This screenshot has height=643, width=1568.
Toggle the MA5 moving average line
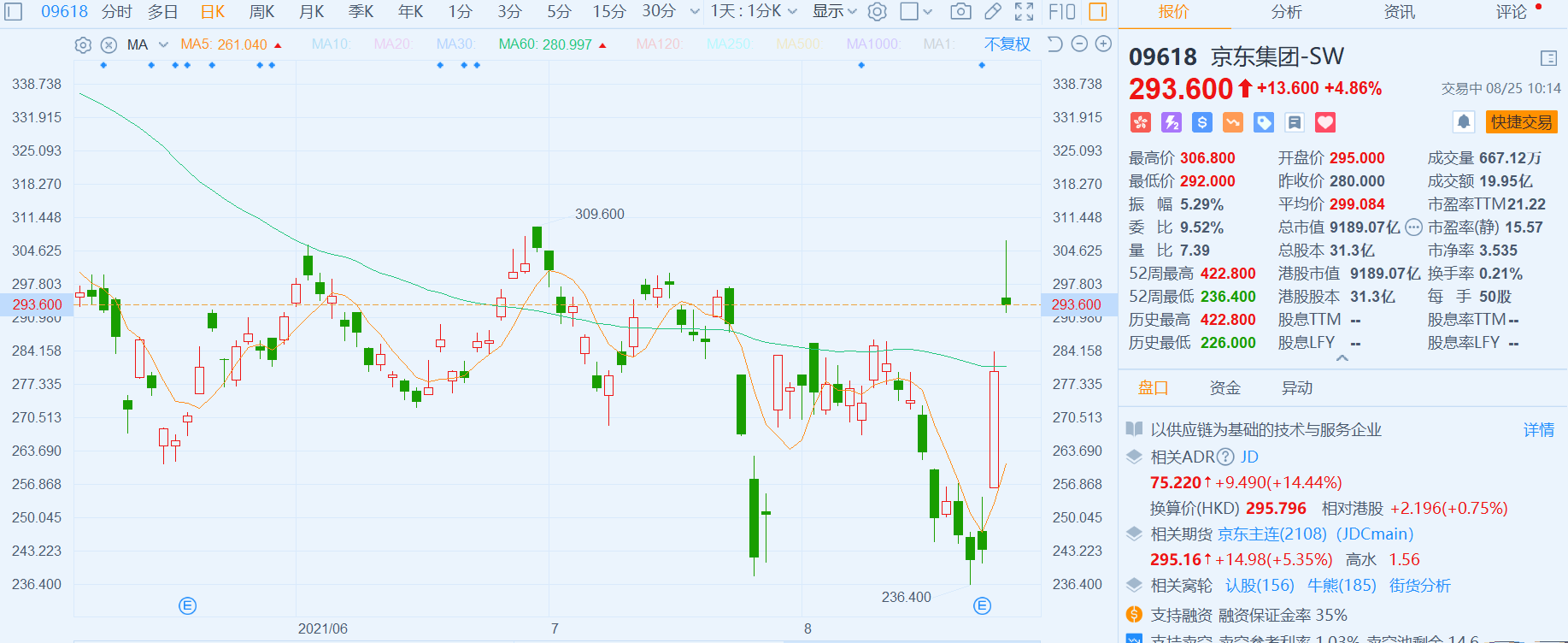[x=224, y=44]
